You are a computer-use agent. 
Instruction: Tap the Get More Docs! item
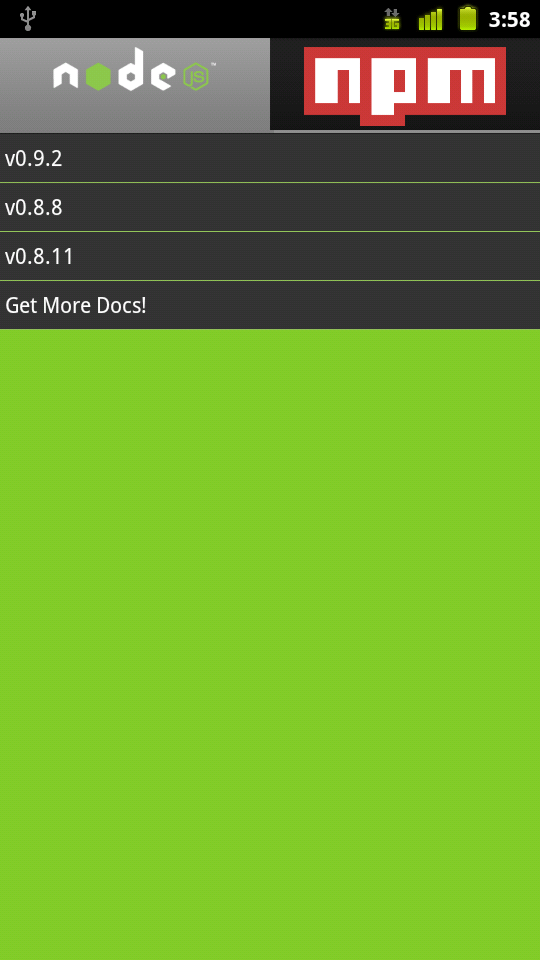(x=270, y=305)
